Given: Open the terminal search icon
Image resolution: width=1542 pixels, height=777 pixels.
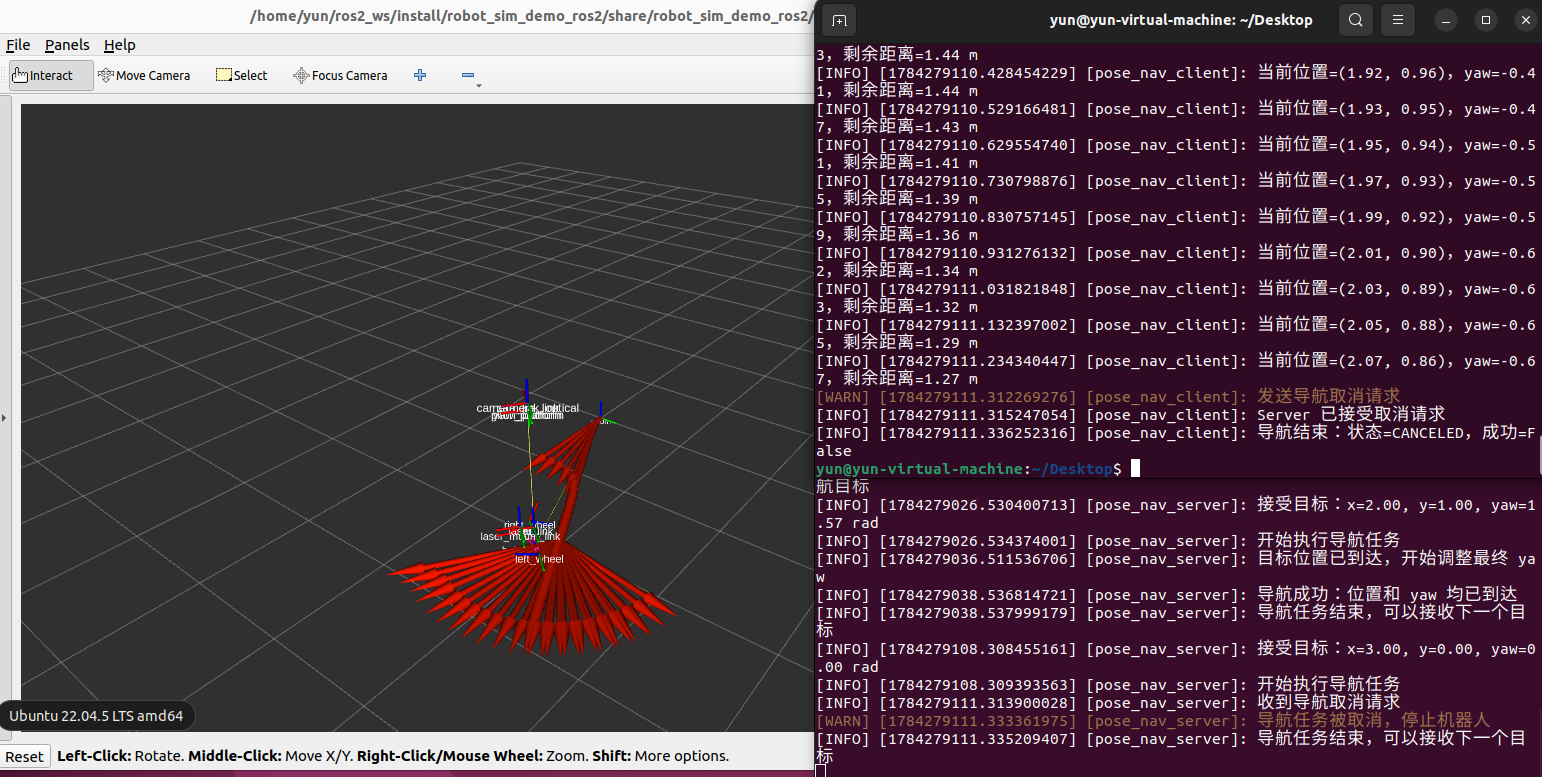Looking at the screenshot, I should [x=1355, y=20].
